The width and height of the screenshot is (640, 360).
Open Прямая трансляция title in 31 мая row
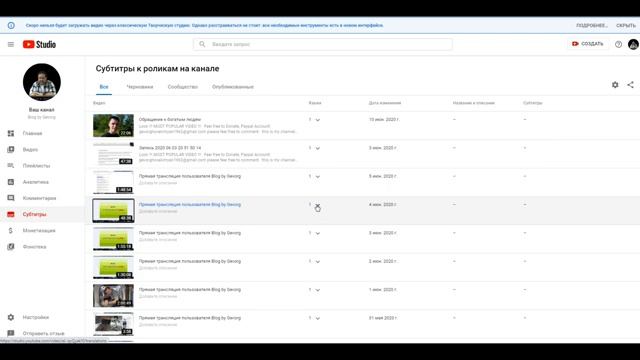click(190, 318)
